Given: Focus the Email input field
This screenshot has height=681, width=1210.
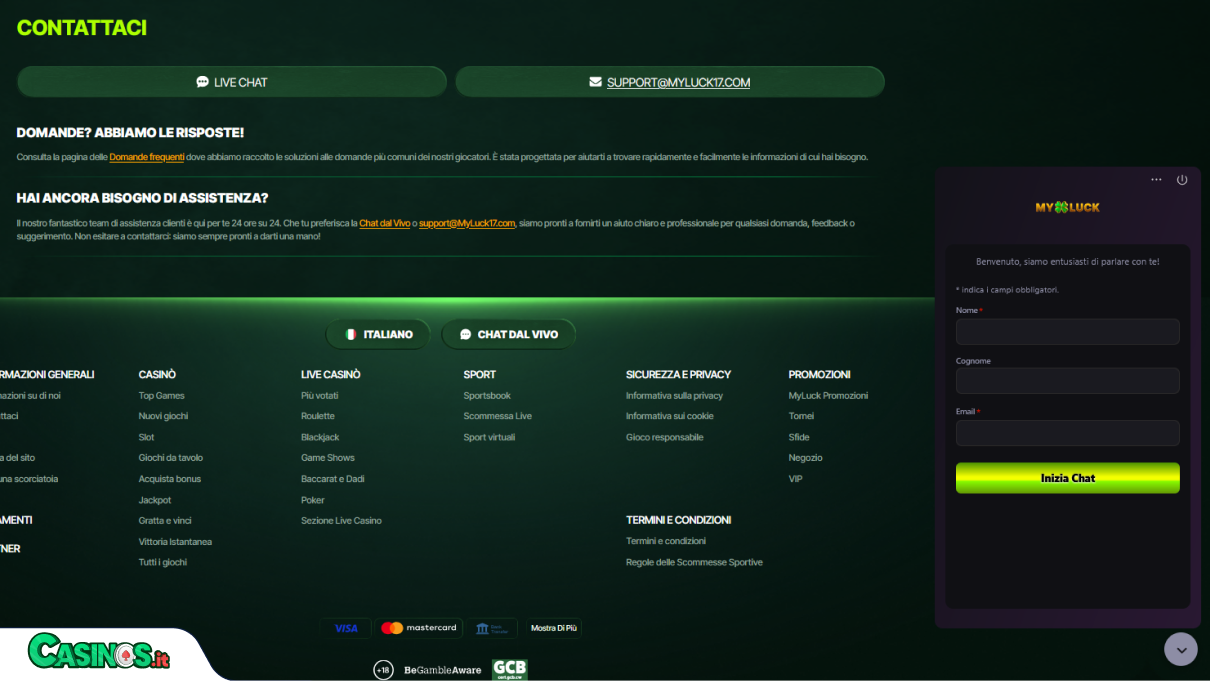Looking at the screenshot, I should pyautogui.click(x=1068, y=433).
